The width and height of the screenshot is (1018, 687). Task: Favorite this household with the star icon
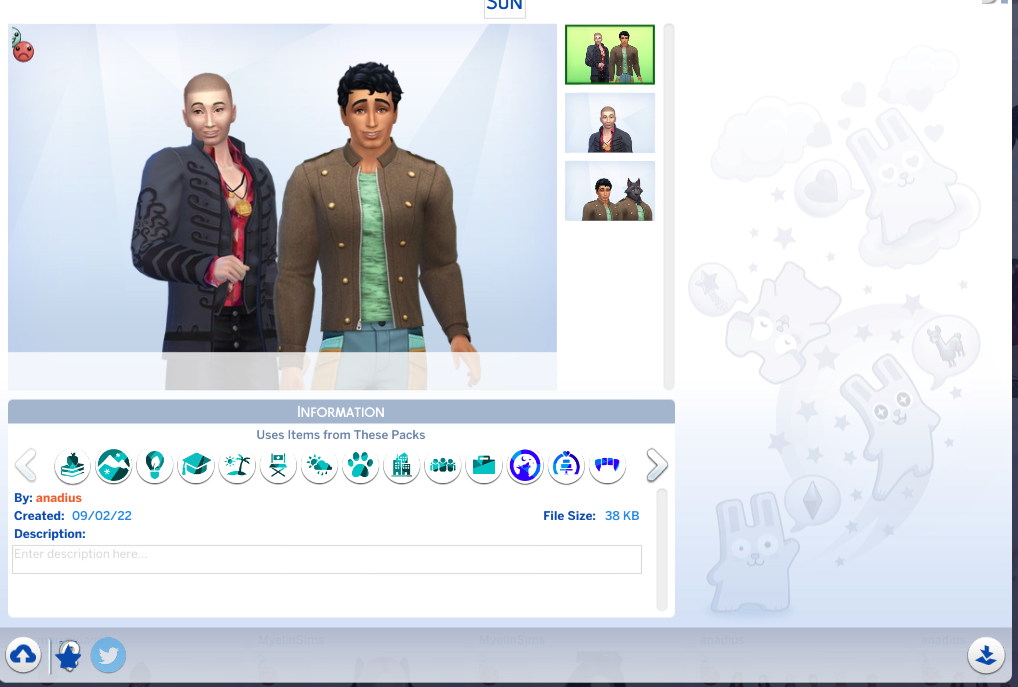[x=68, y=656]
